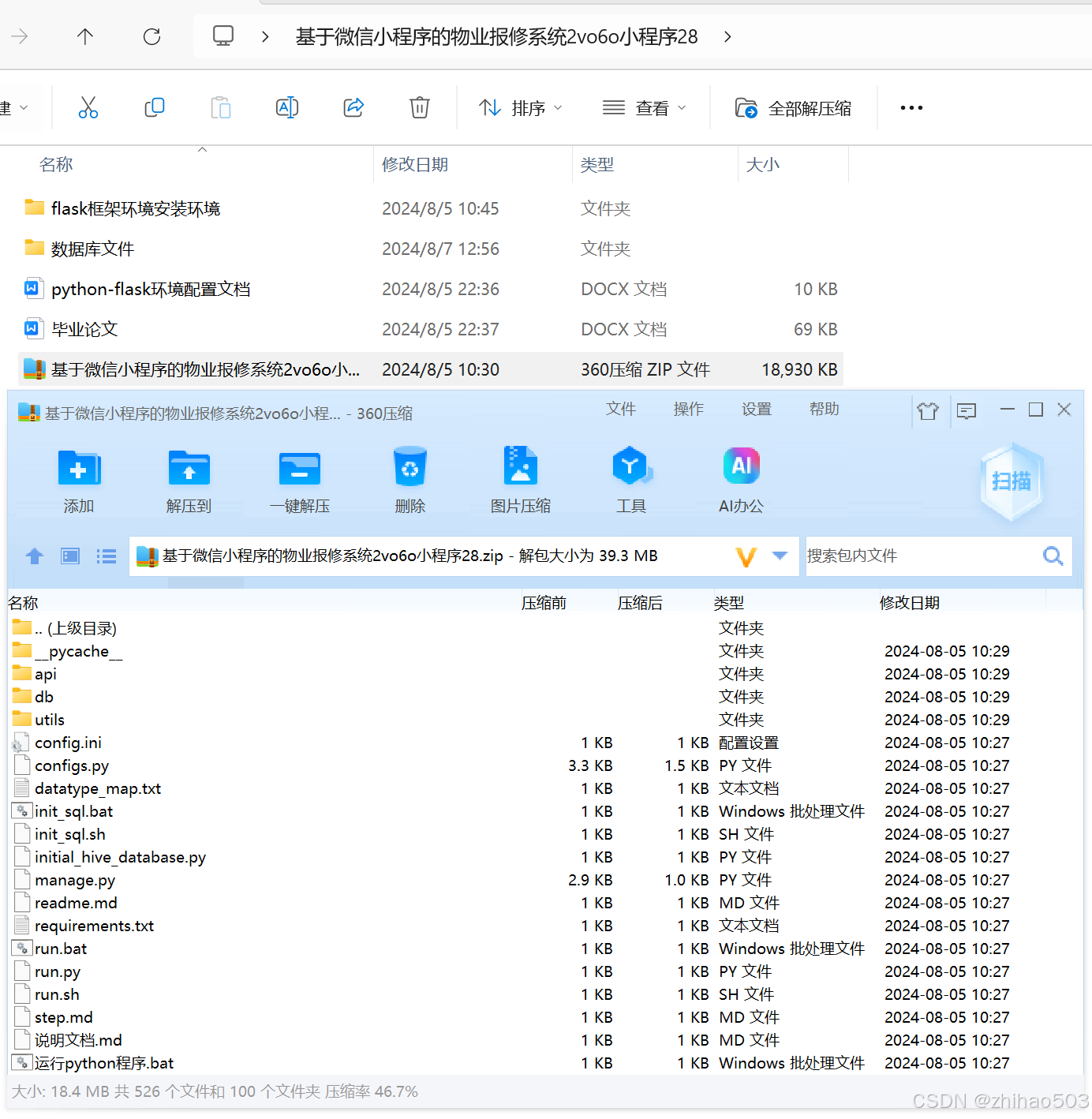Screen dimensions: 1092x1119
Task: Open the 文件 (File) menu
Action: pyautogui.click(x=621, y=410)
